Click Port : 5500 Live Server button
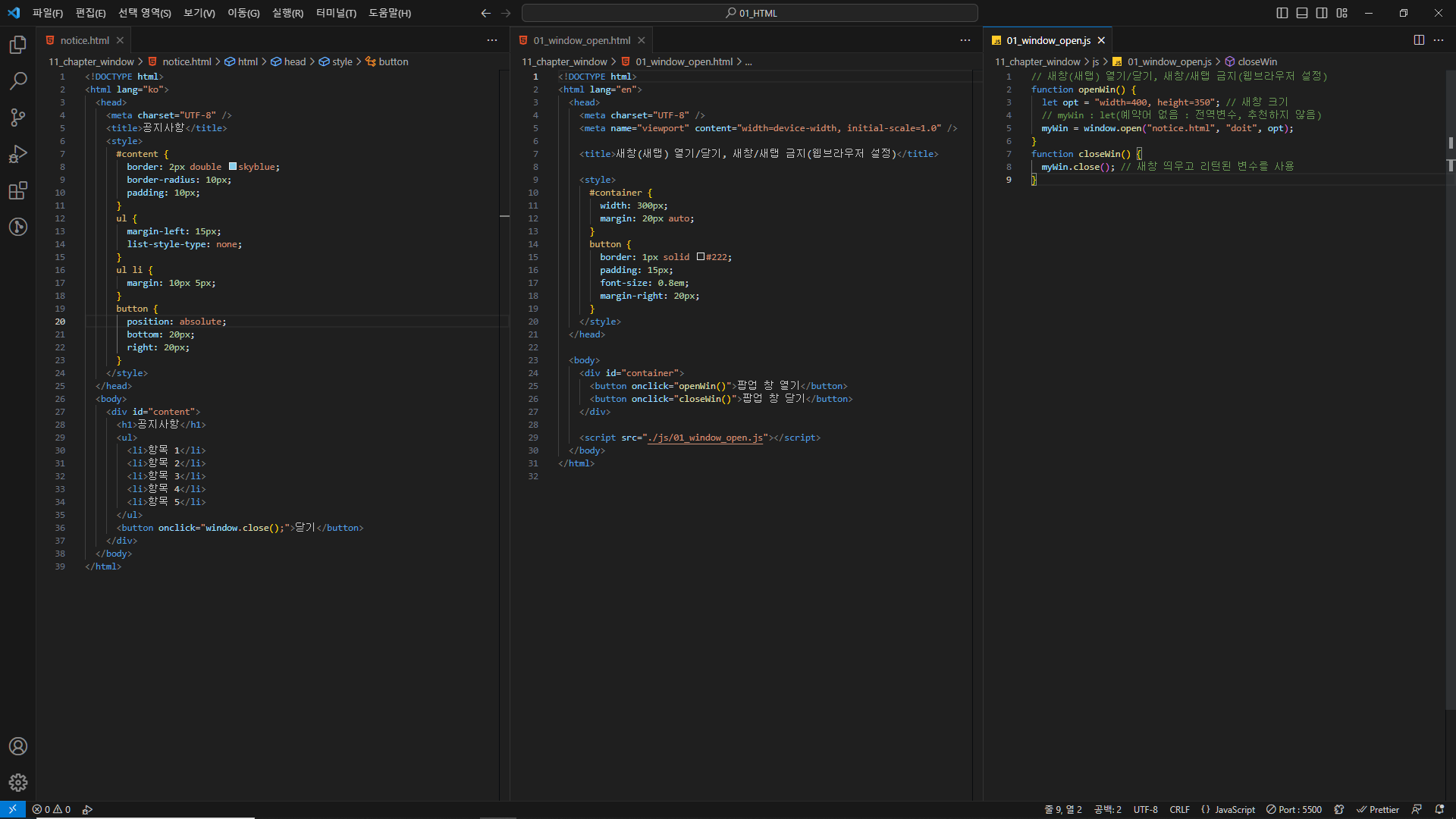The image size is (1456, 819). [x=1294, y=809]
